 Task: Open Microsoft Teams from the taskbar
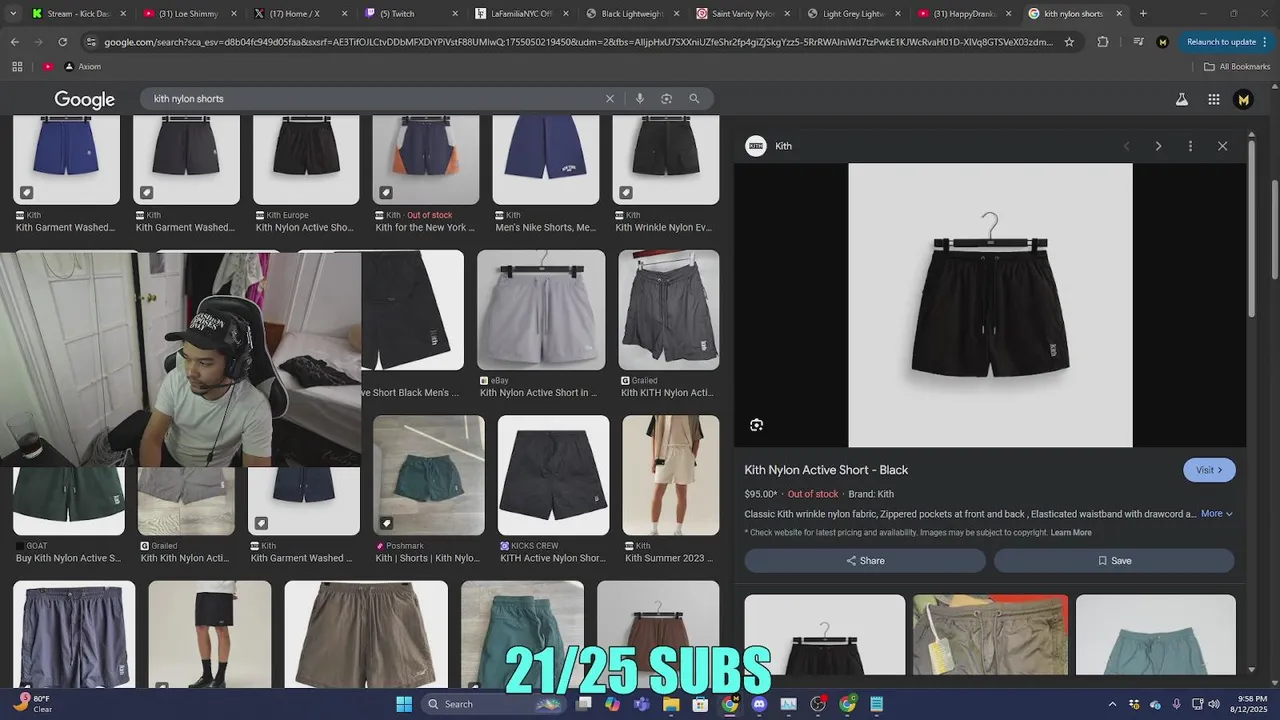(642, 704)
